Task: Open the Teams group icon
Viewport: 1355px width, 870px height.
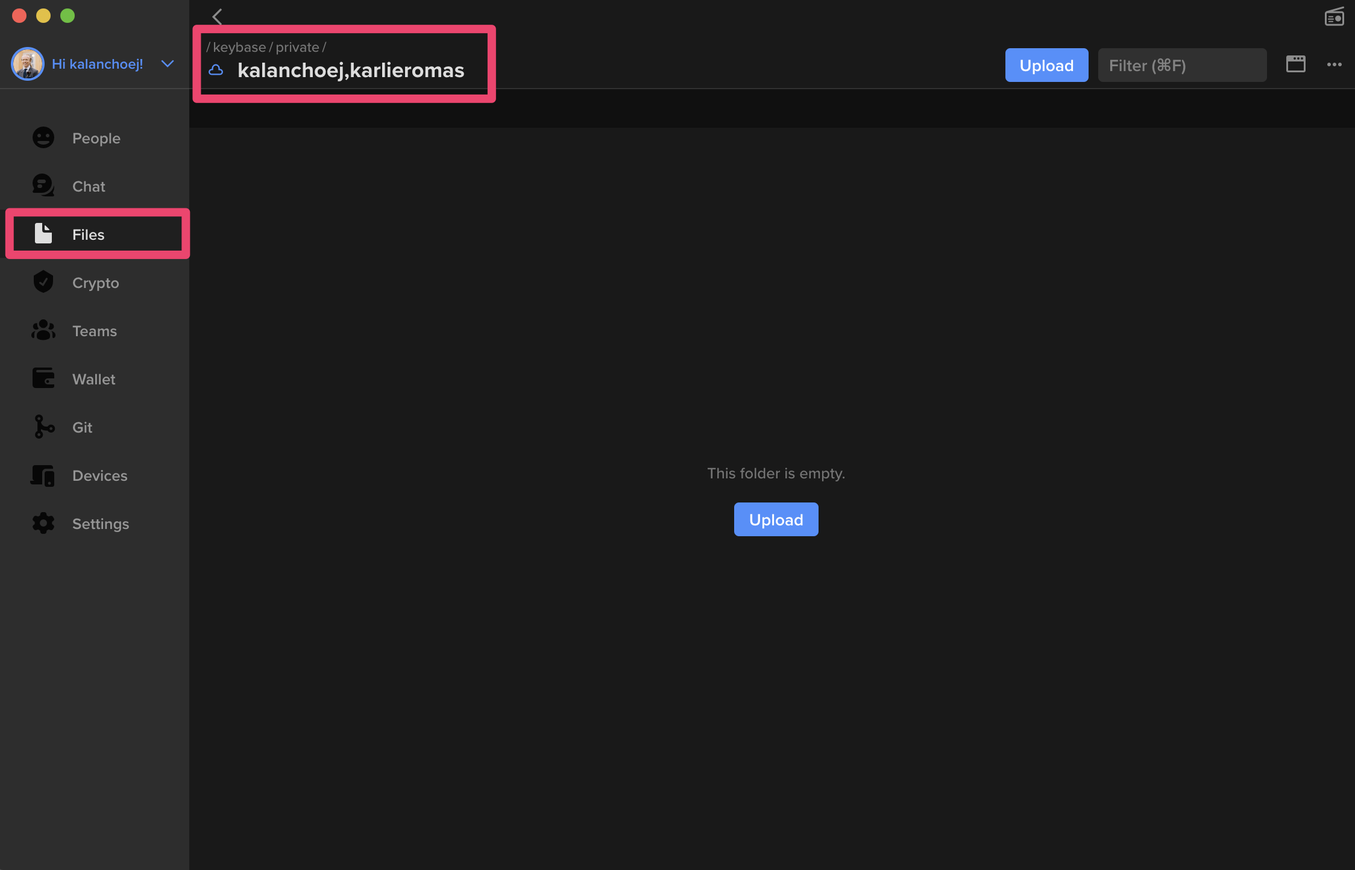Action: coord(43,330)
